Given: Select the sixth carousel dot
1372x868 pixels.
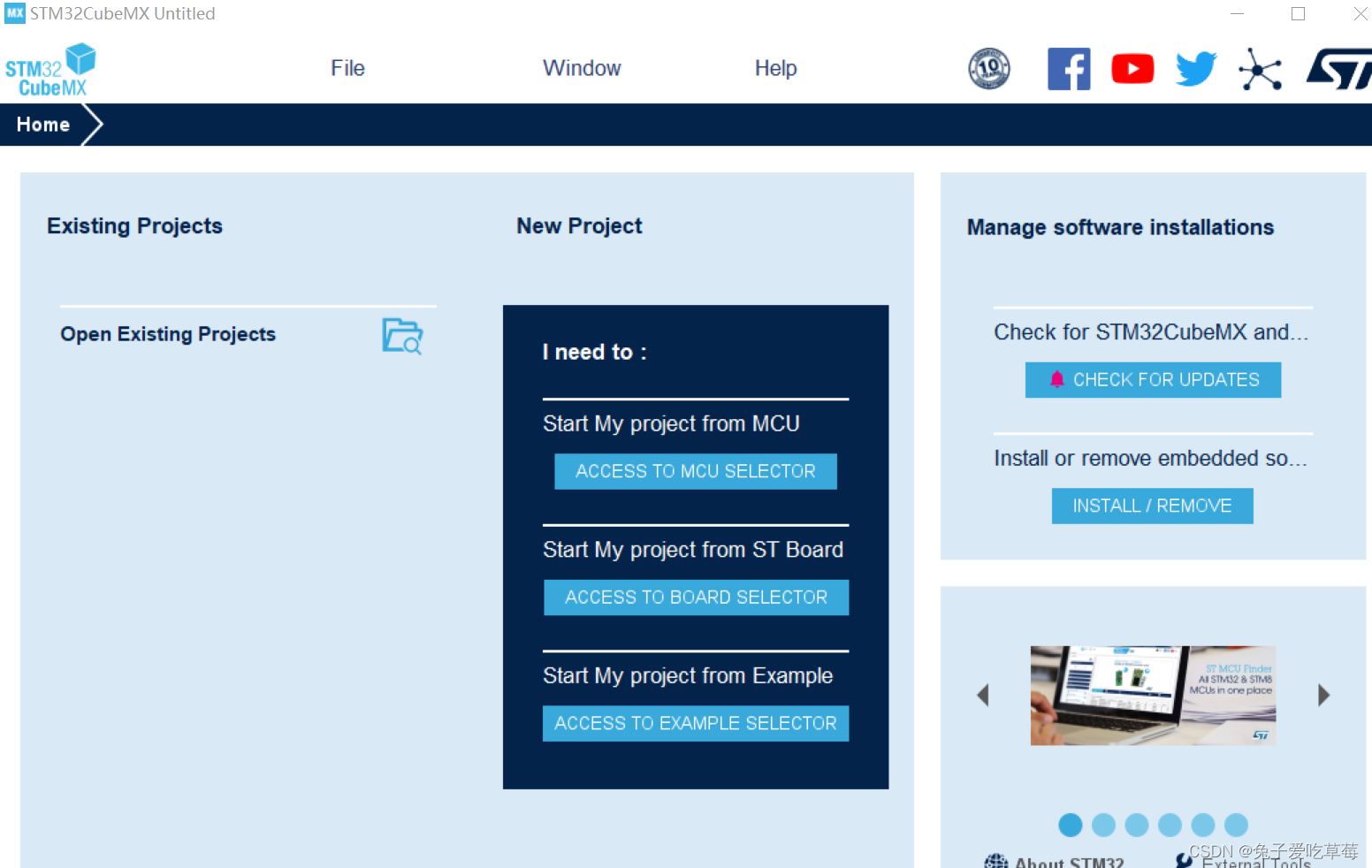Looking at the screenshot, I should (1236, 825).
